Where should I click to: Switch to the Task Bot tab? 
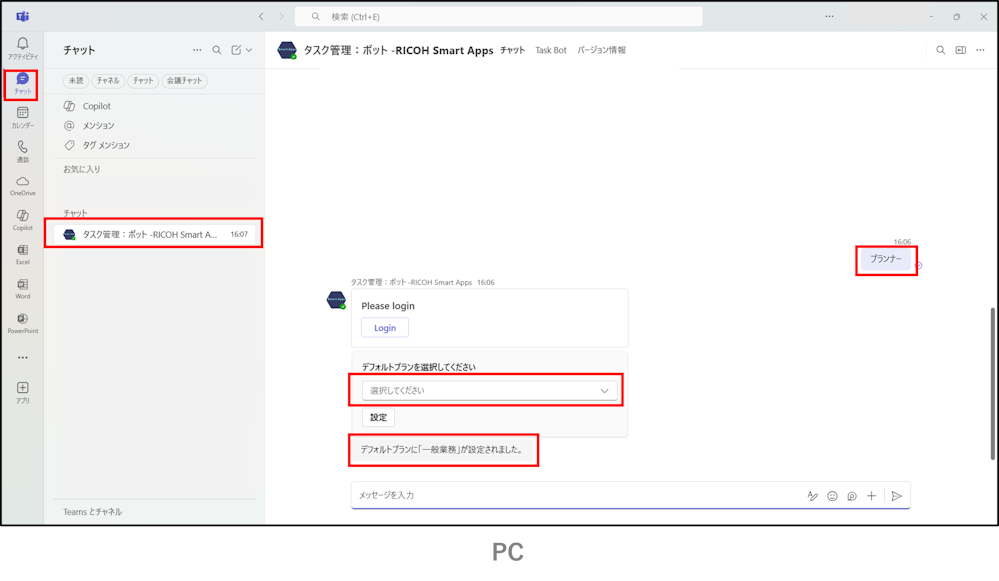(550, 50)
